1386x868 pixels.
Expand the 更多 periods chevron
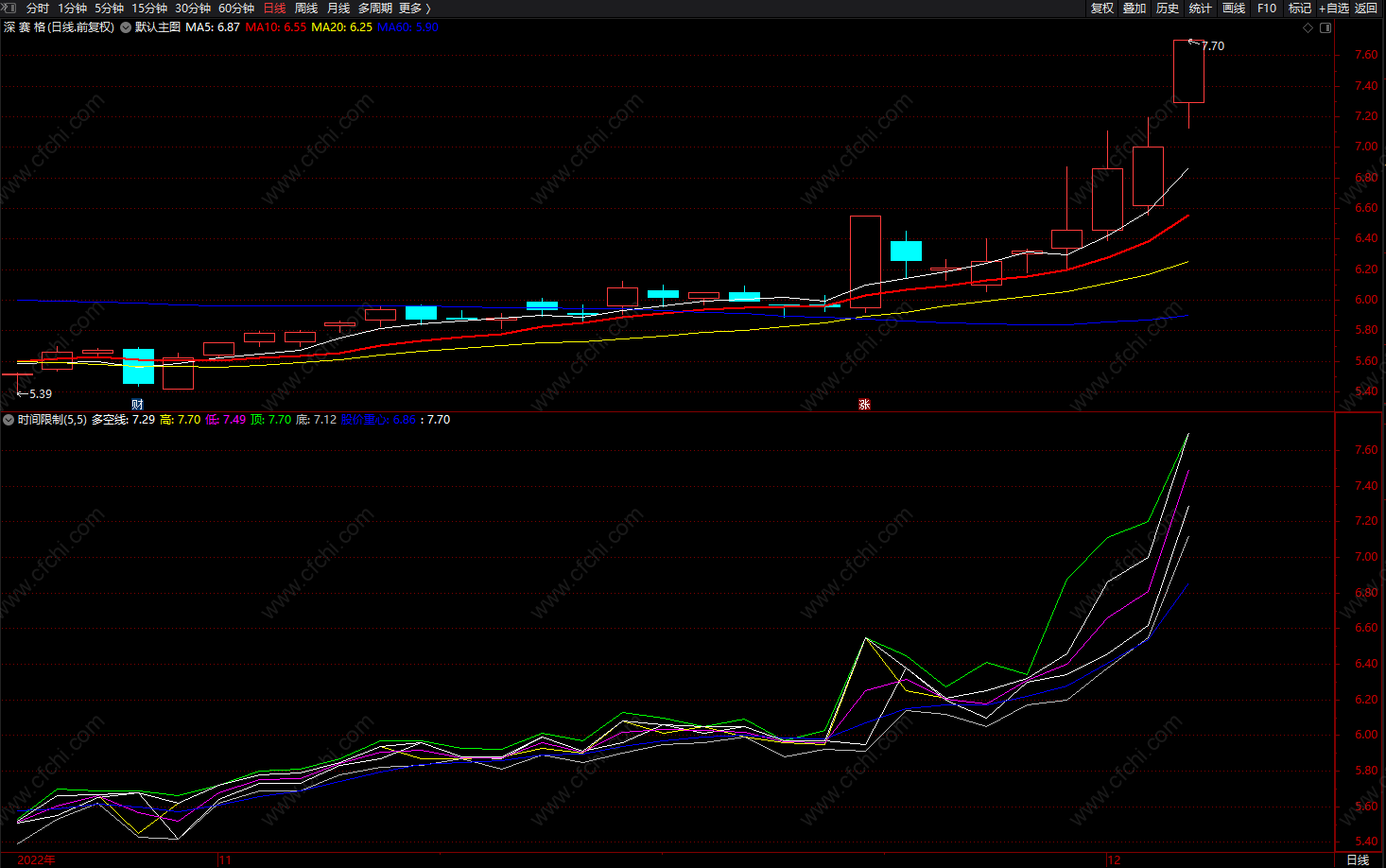(415, 8)
